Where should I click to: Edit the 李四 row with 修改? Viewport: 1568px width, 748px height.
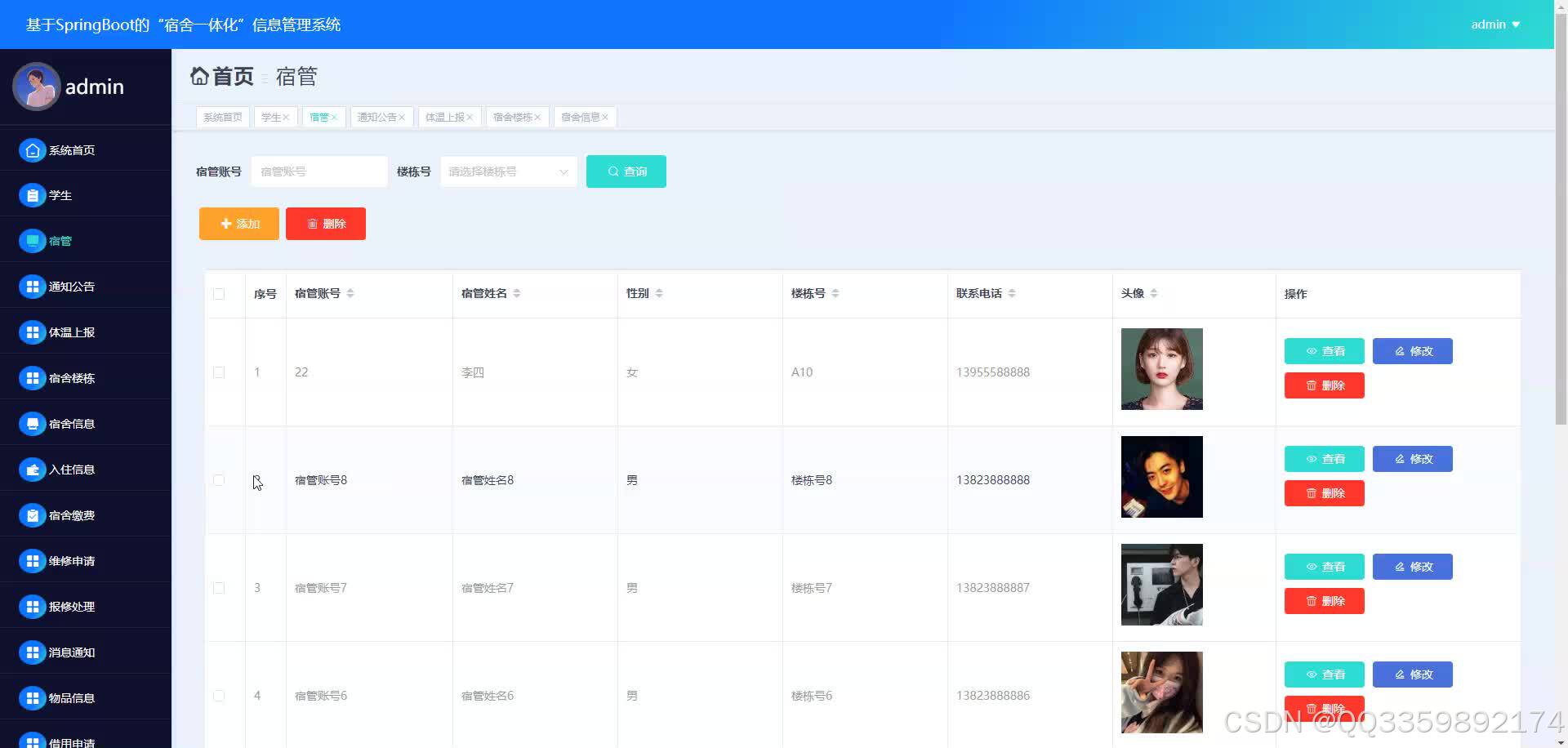pos(1413,351)
